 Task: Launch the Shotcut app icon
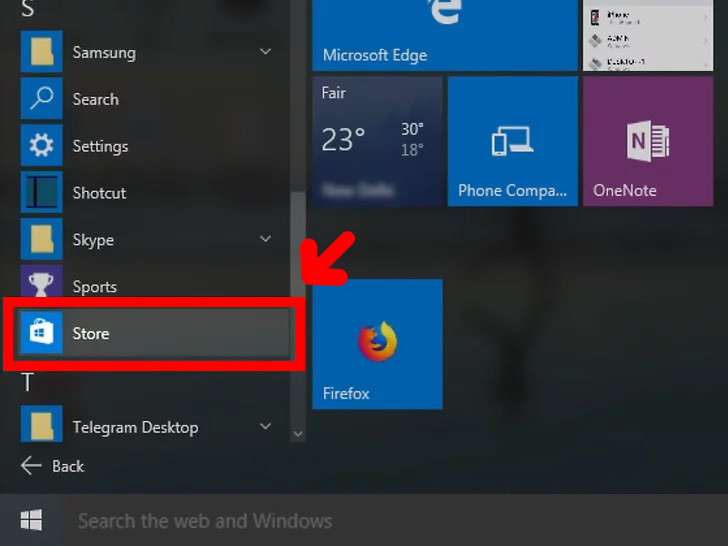point(41,192)
